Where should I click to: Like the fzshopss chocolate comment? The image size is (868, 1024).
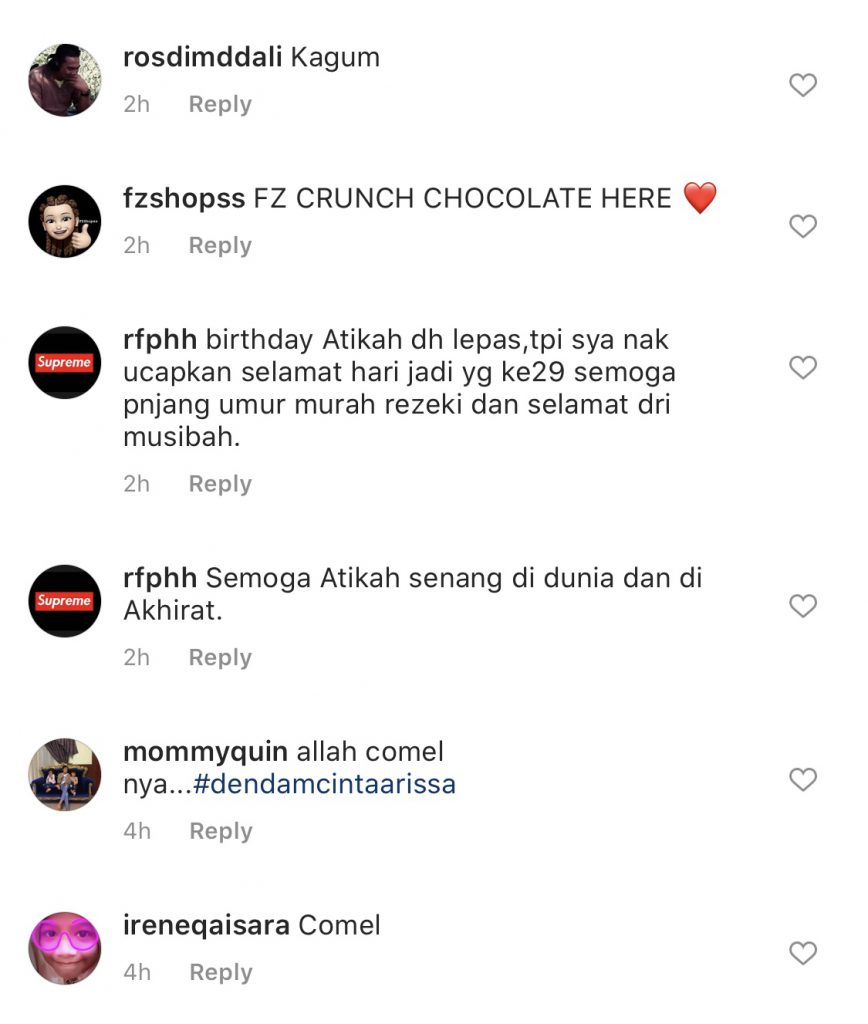[x=803, y=226]
